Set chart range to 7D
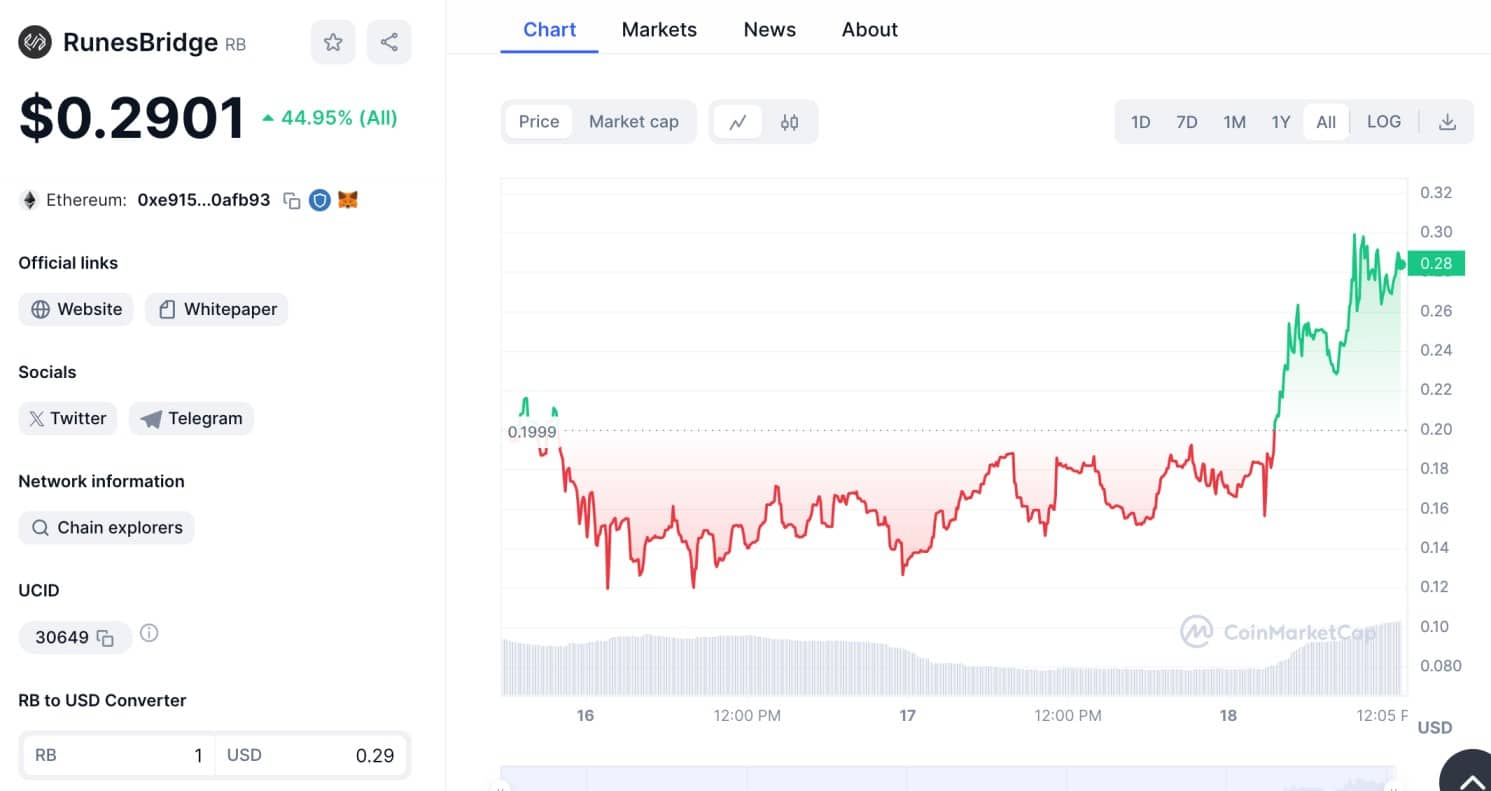1491x791 pixels. point(1186,122)
